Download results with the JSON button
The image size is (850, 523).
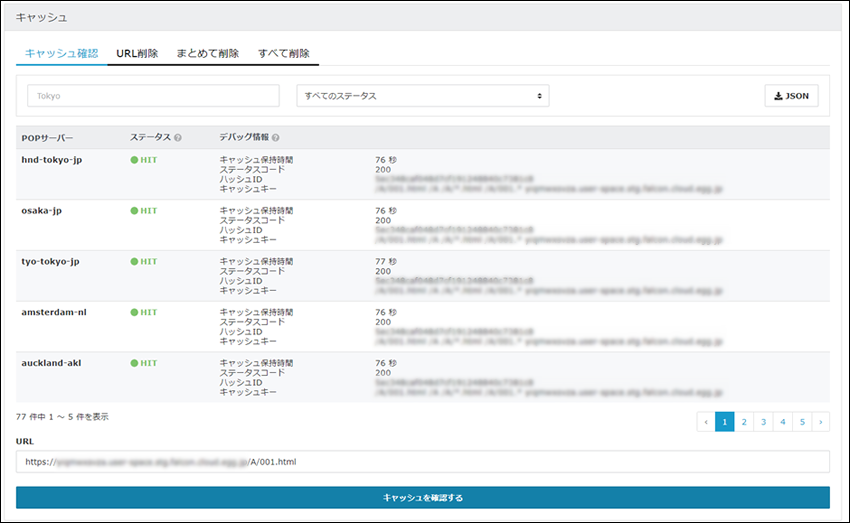click(791, 96)
